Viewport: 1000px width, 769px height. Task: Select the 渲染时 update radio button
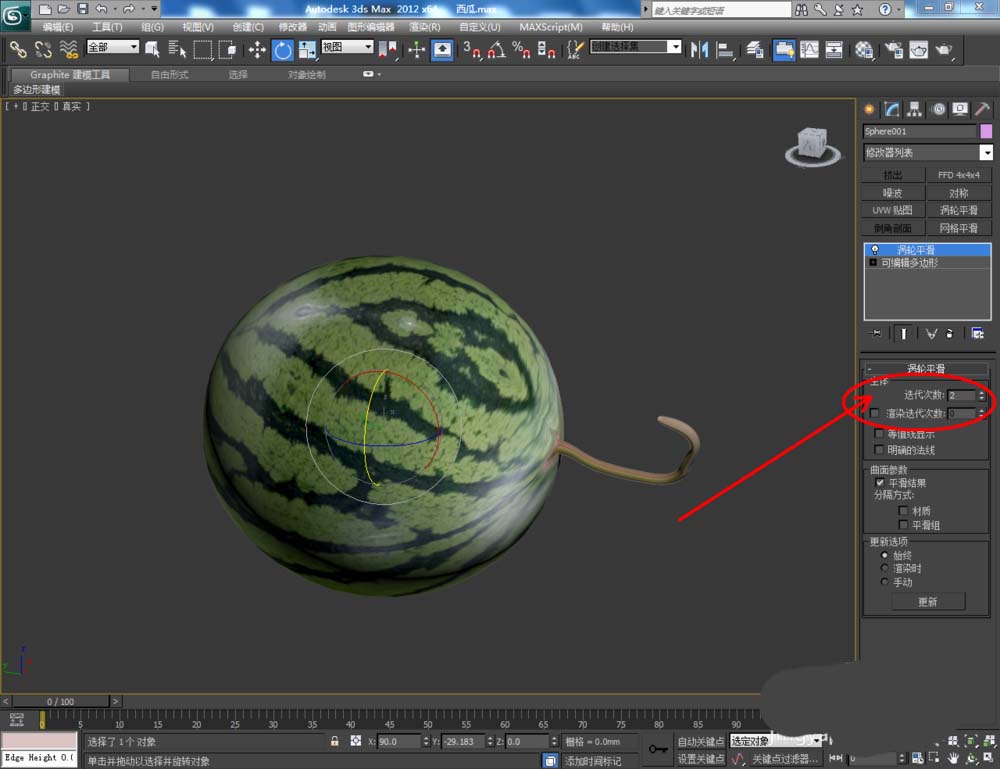click(x=884, y=568)
